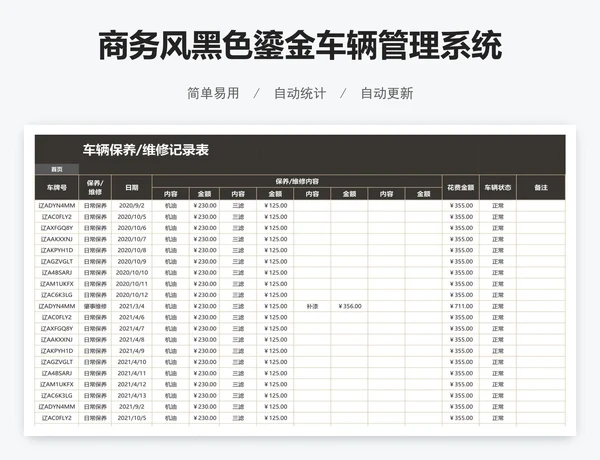Select date cell 2020/9/2
The height and width of the screenshot is (460, 600).
click(x=132, y=206)
